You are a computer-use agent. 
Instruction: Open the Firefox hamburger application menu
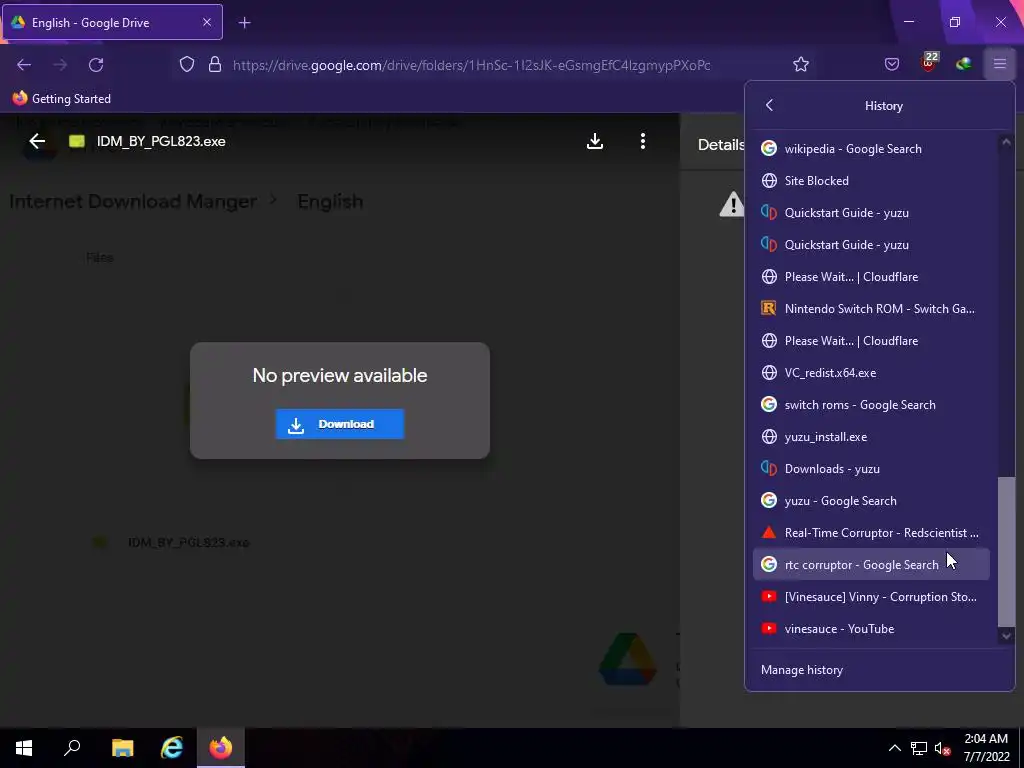[x=999, y=64]
